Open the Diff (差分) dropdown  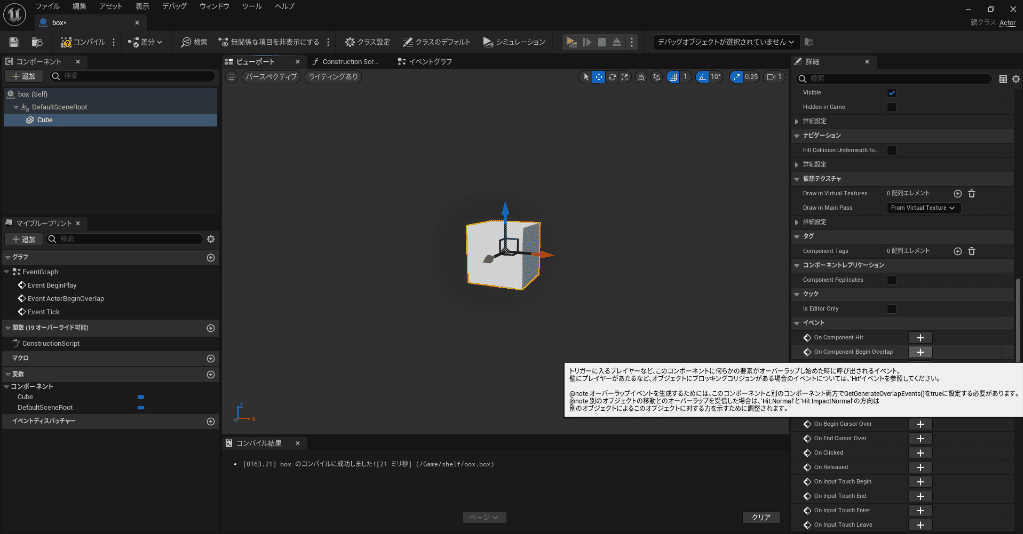click(x=145, y=42)
